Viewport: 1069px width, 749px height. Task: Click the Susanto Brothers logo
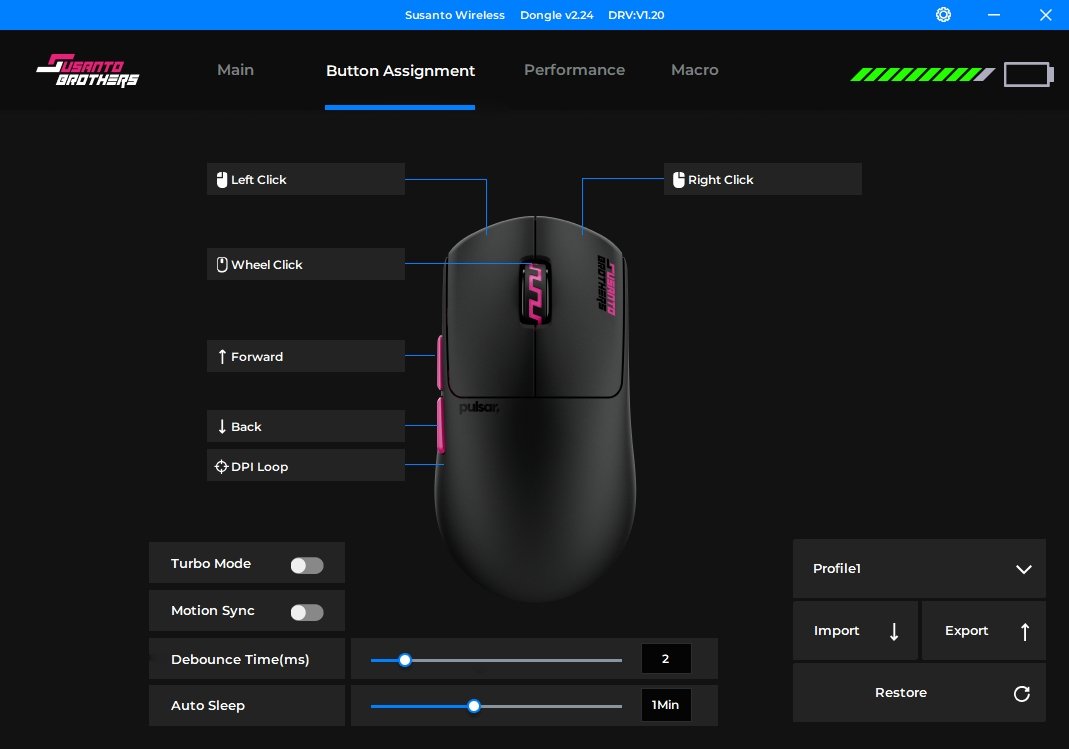(x=87, y=71)
